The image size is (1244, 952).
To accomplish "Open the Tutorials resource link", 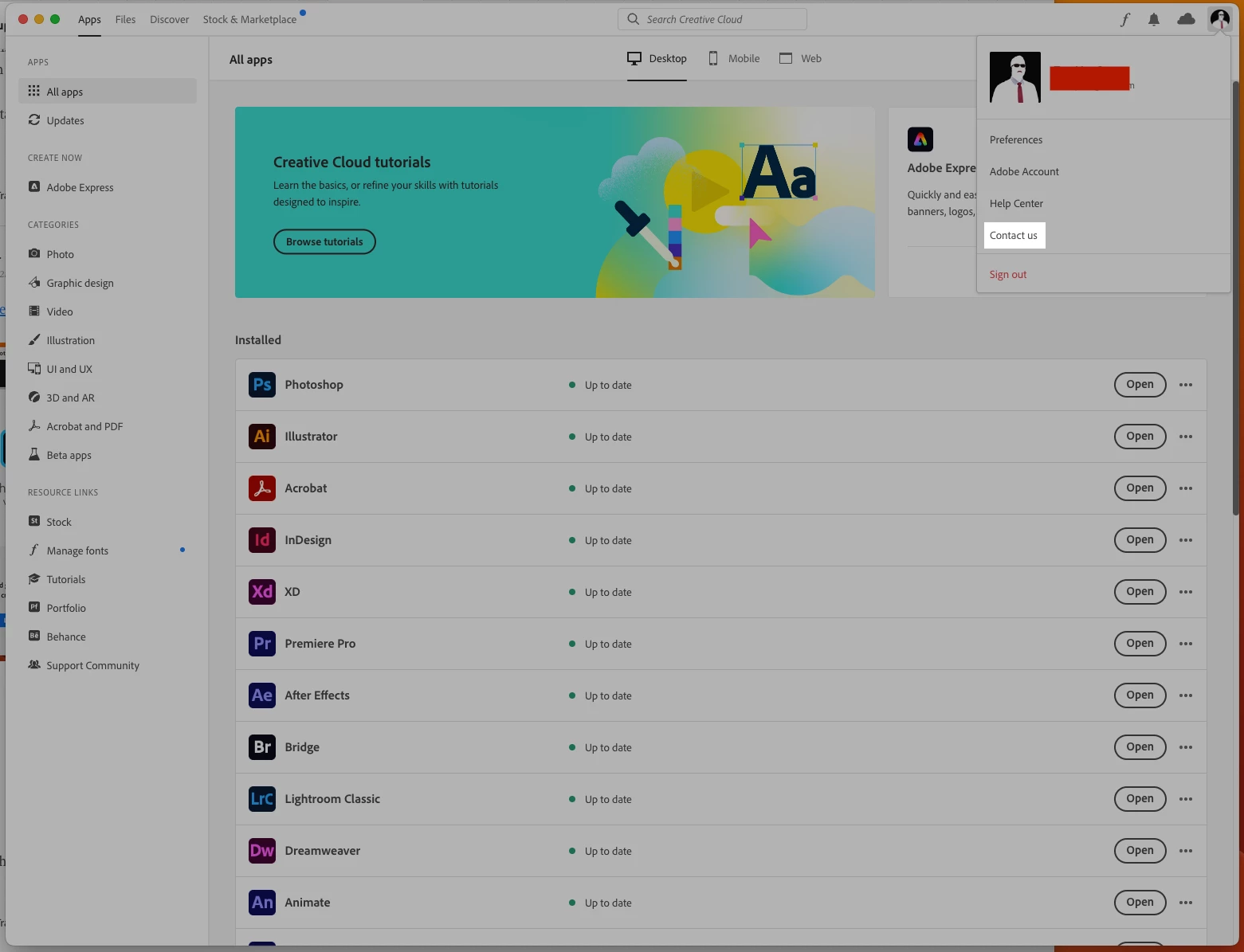I will (x=108, y=579).
